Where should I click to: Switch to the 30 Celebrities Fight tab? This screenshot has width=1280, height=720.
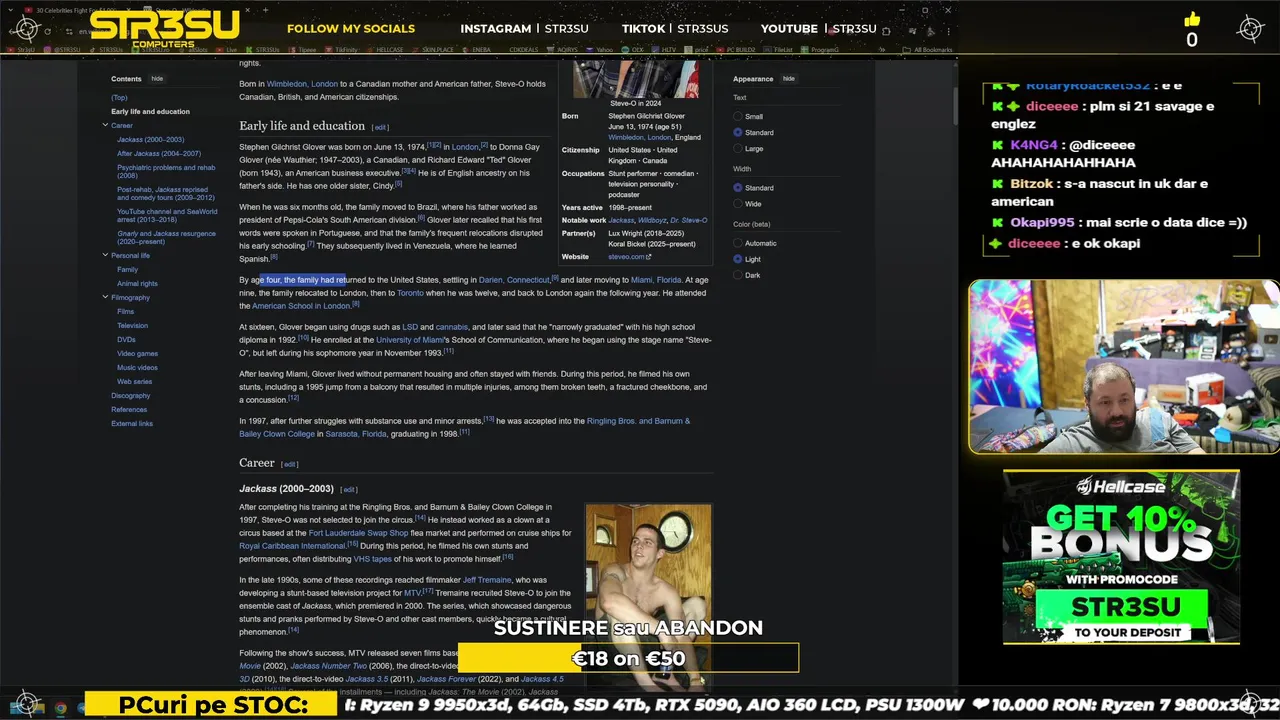coord(77,11)
